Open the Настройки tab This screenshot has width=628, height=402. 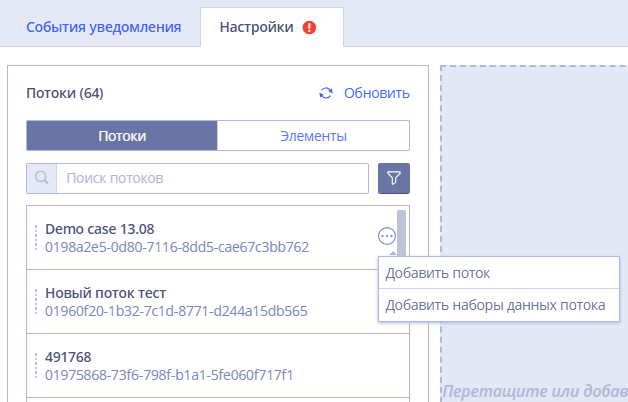(272, 27)
